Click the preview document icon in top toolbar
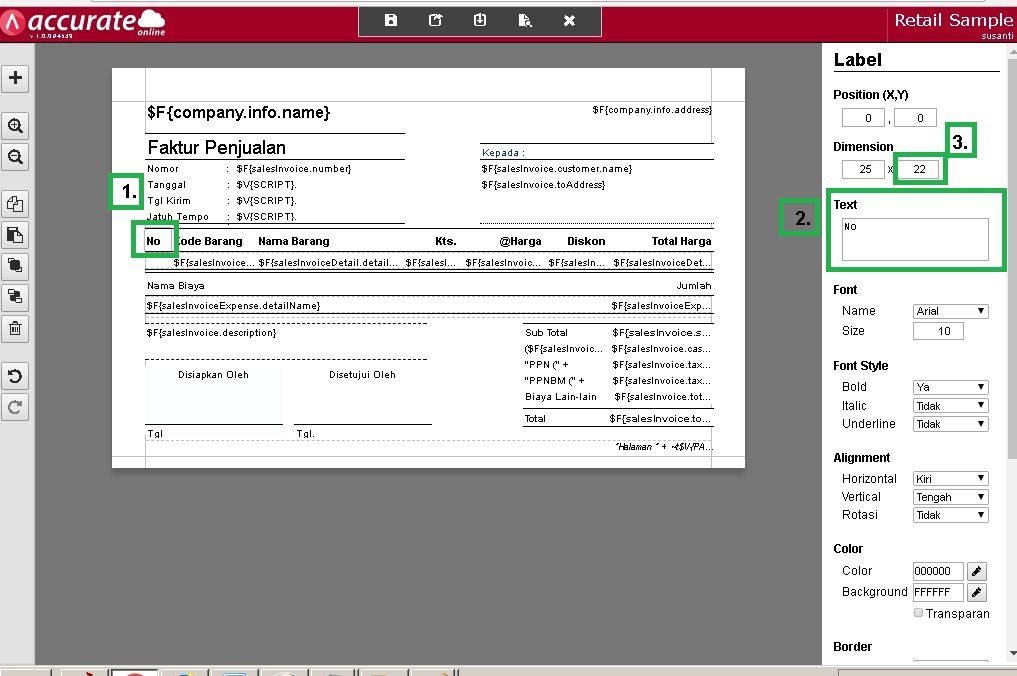Image resolution: width=1017 pixels, height=676 pixels. click(x=525, y=21)
